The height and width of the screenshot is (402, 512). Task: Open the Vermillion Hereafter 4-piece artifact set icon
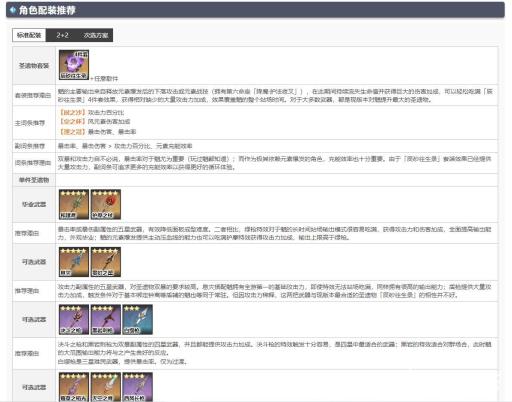pyautogui.click(x=74, y=65)
